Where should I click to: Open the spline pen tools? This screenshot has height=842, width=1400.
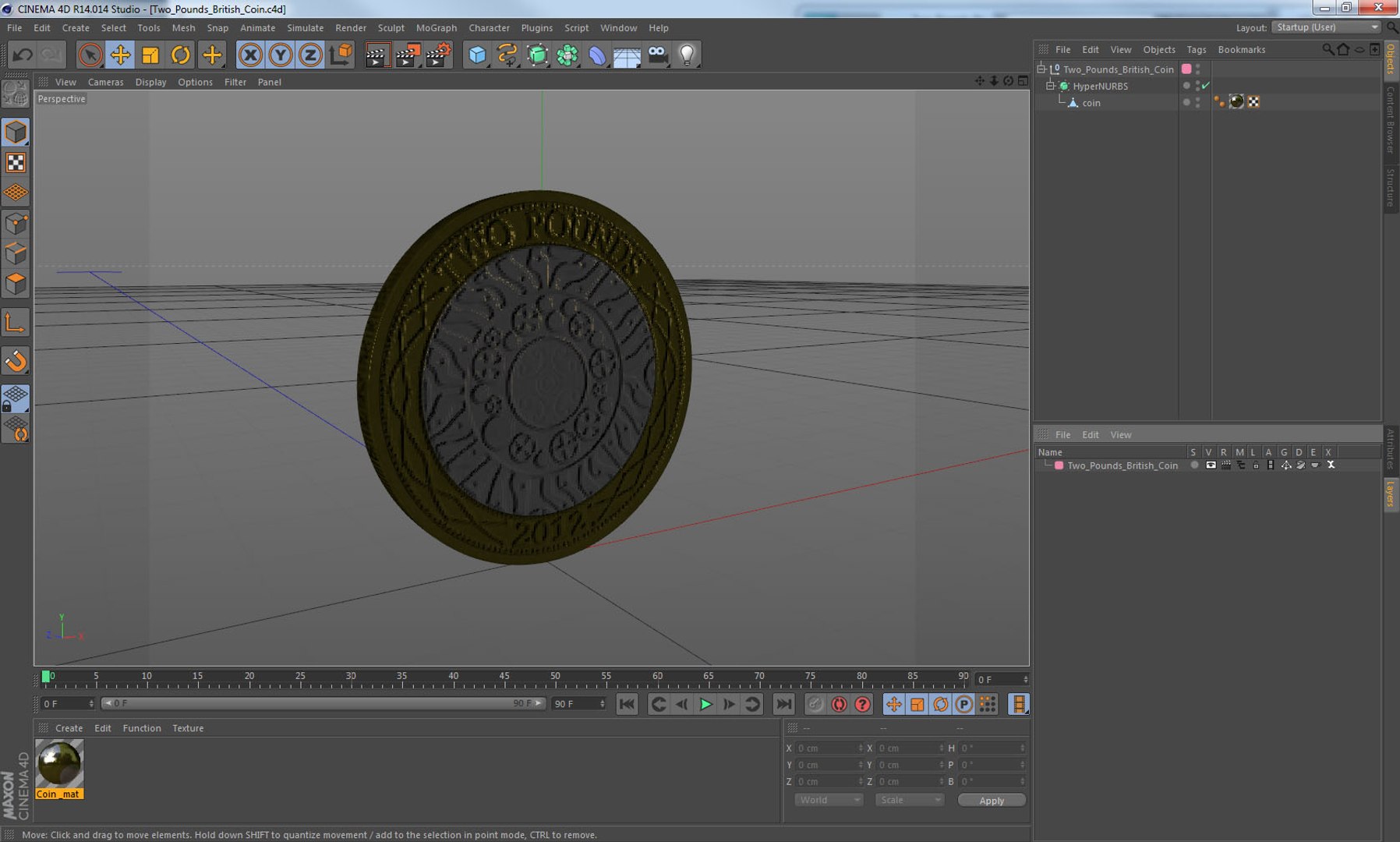(x=507, y=55)
